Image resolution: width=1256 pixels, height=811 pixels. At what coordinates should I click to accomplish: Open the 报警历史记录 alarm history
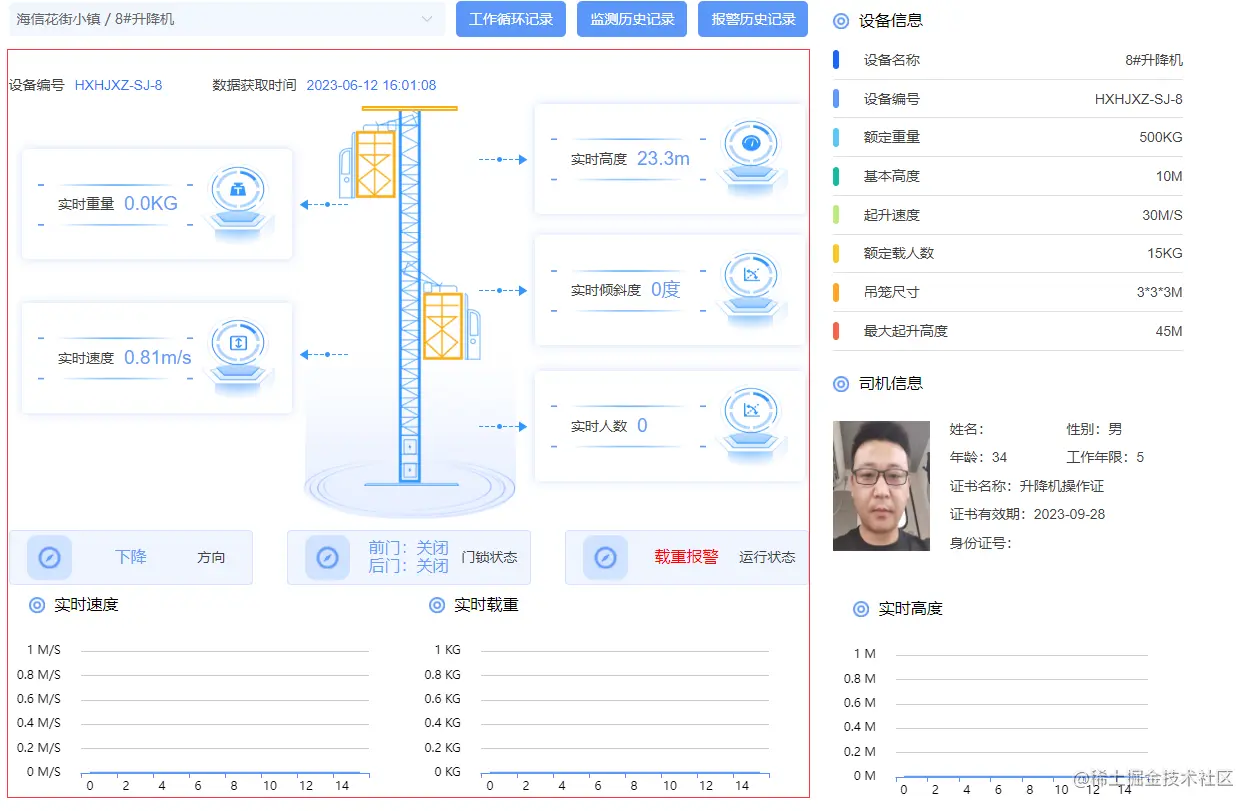pos(752,19)
